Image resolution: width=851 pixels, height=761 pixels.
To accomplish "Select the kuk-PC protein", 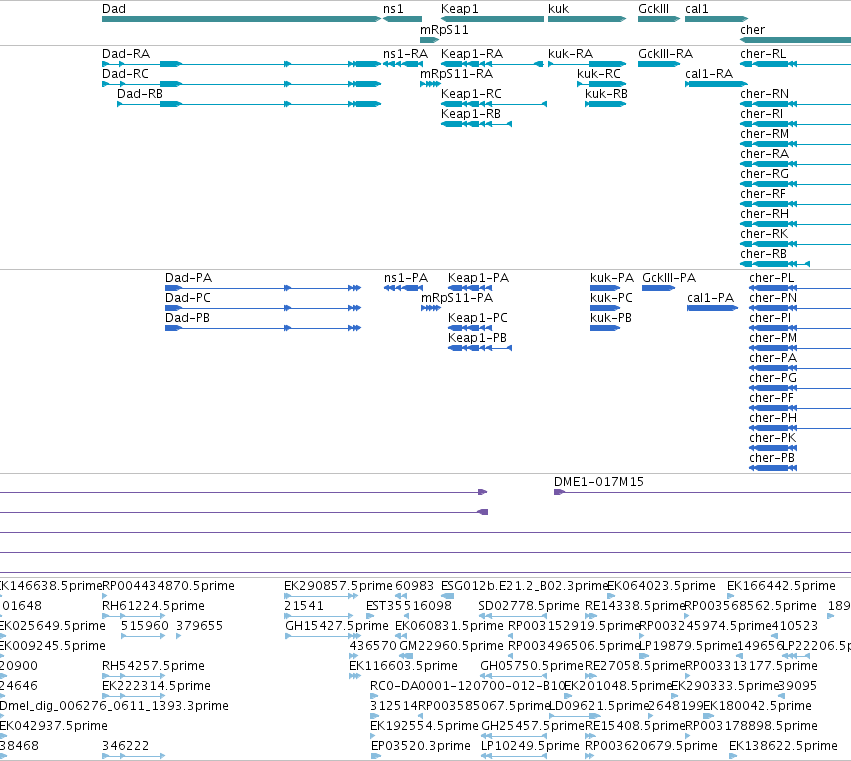I will tap(605, 308).
